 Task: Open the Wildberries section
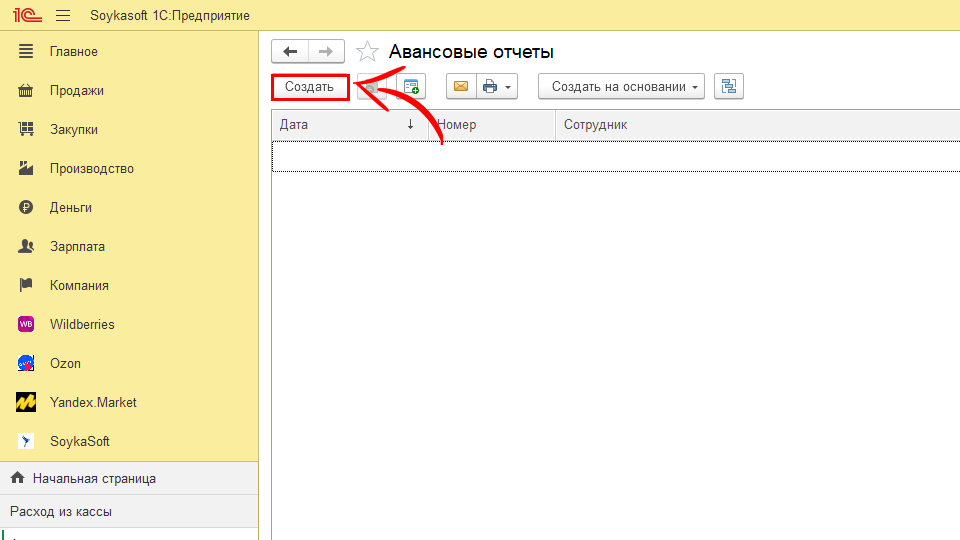82,324
